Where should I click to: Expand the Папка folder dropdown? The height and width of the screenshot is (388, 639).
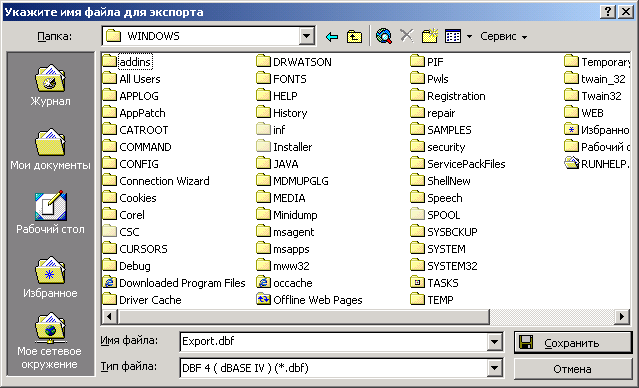[x=306, y=36]
